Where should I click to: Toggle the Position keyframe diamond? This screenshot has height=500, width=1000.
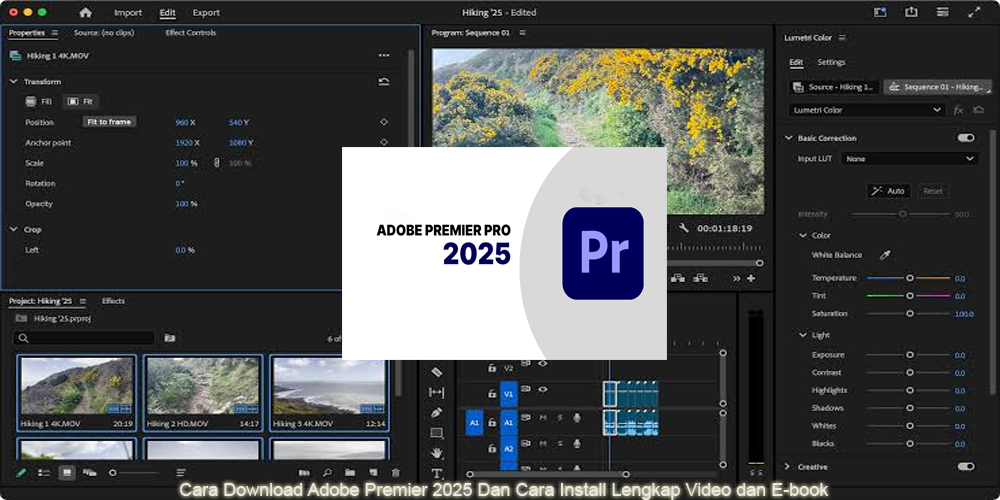pyautogui.click(x=384, y=122)
